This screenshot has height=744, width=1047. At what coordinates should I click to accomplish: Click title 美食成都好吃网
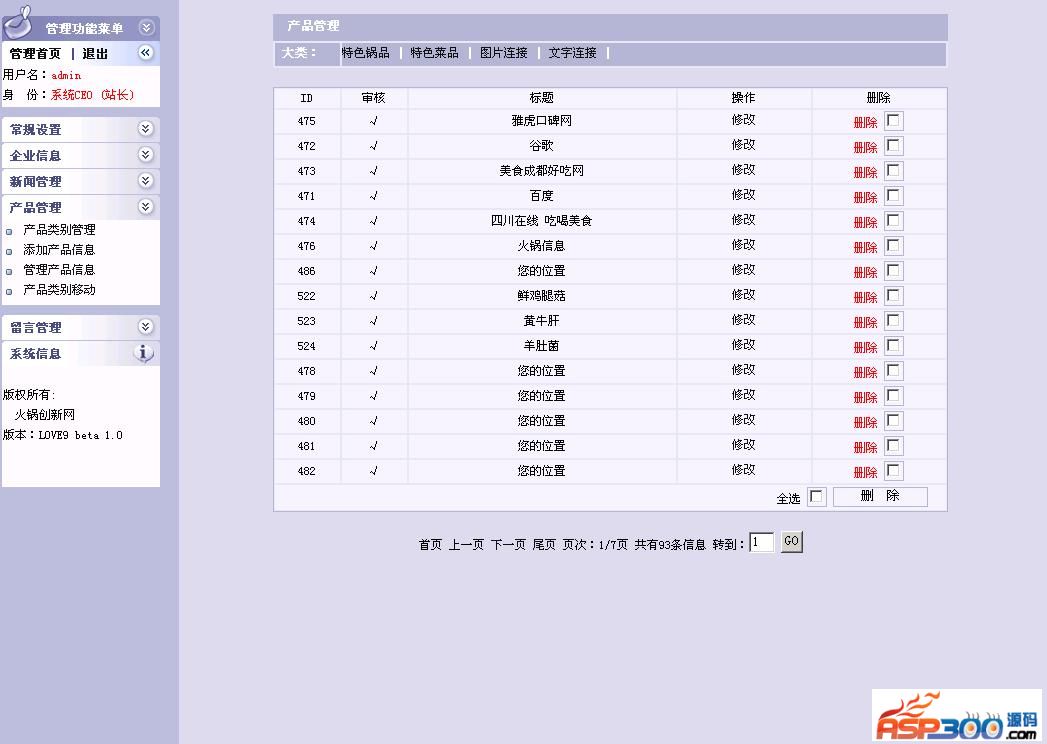pos(542,171)
